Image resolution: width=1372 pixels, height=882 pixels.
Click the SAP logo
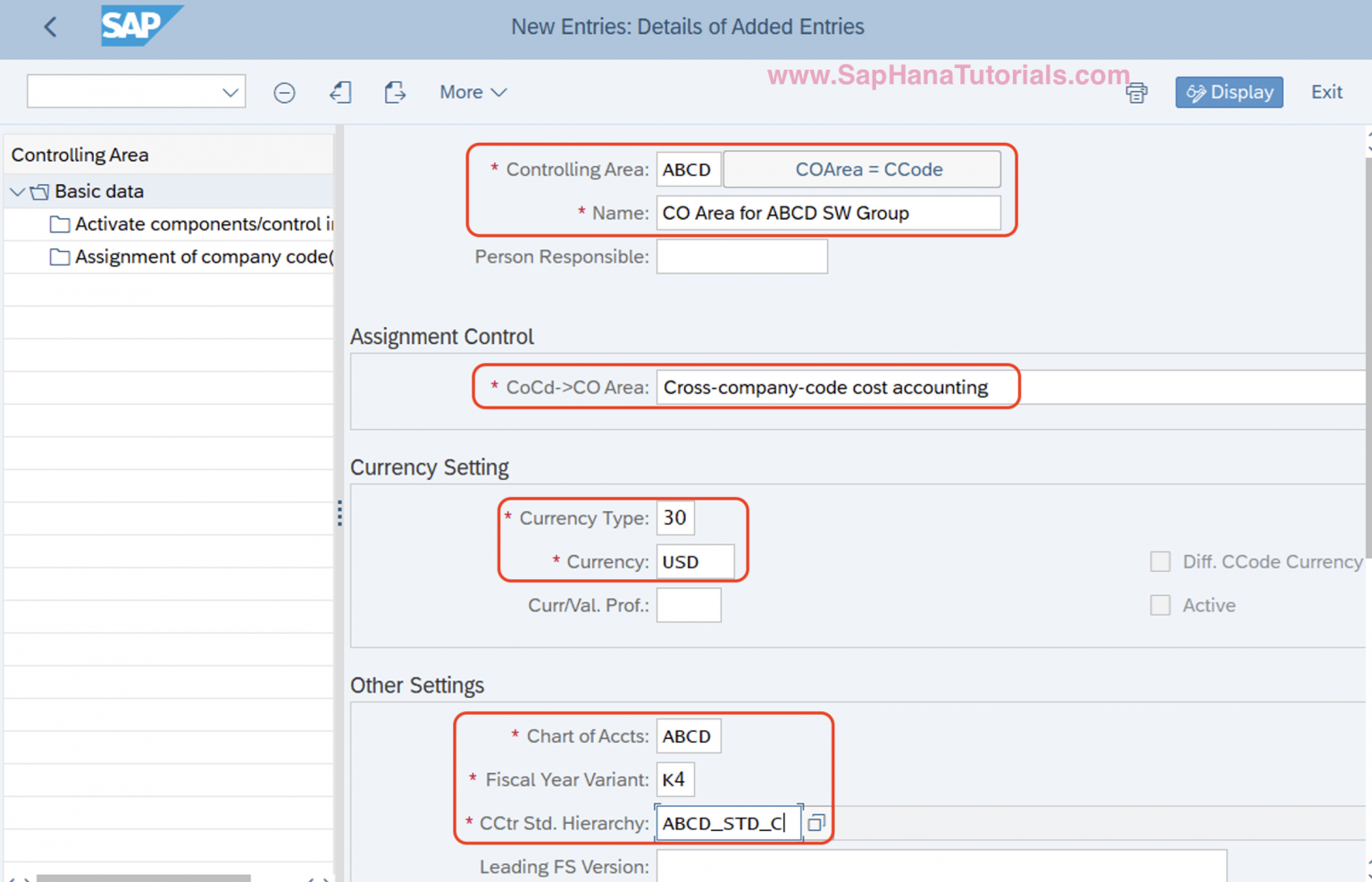pyautogui.click(x=141, y=26)
